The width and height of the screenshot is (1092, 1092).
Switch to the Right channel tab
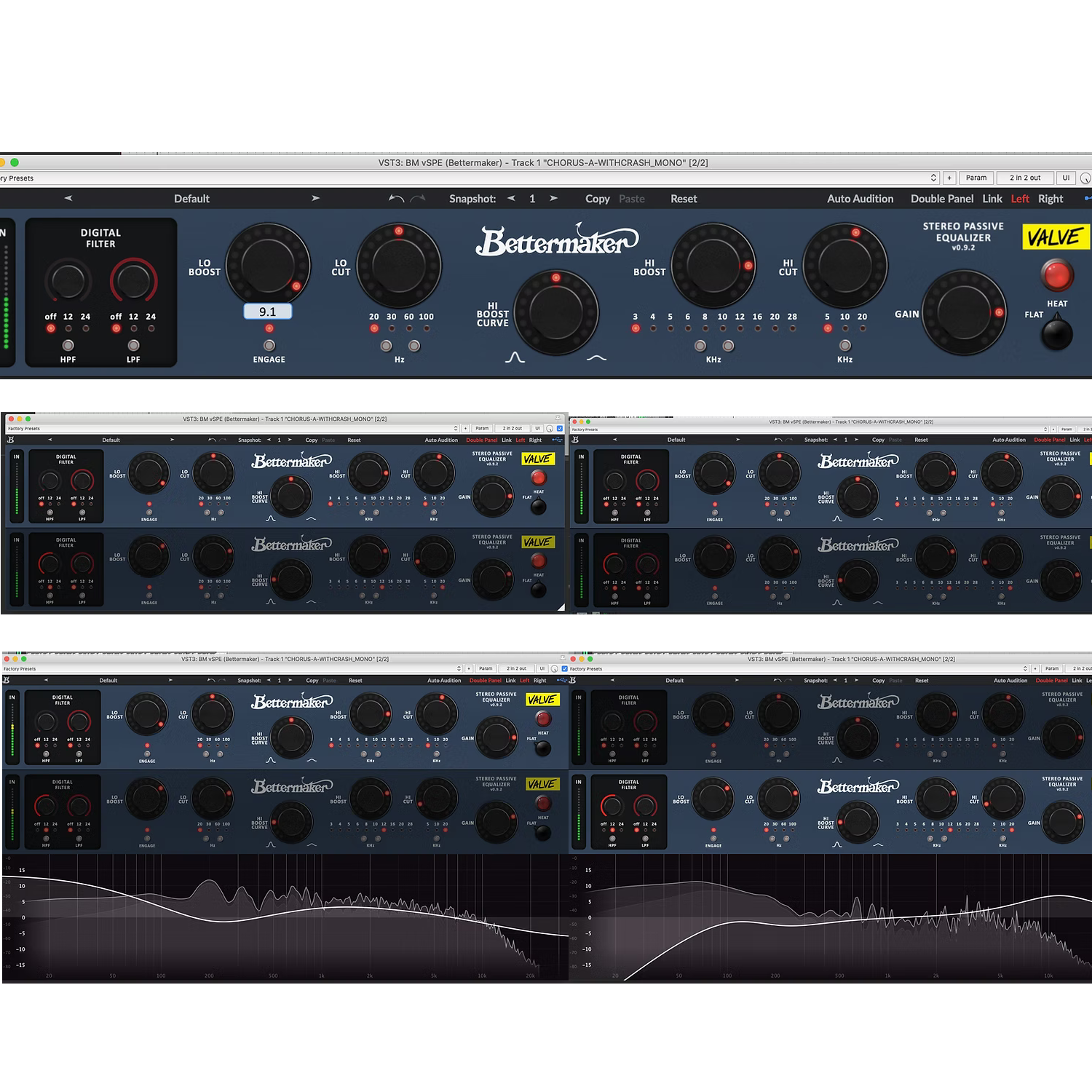[x=1051, y=198]
